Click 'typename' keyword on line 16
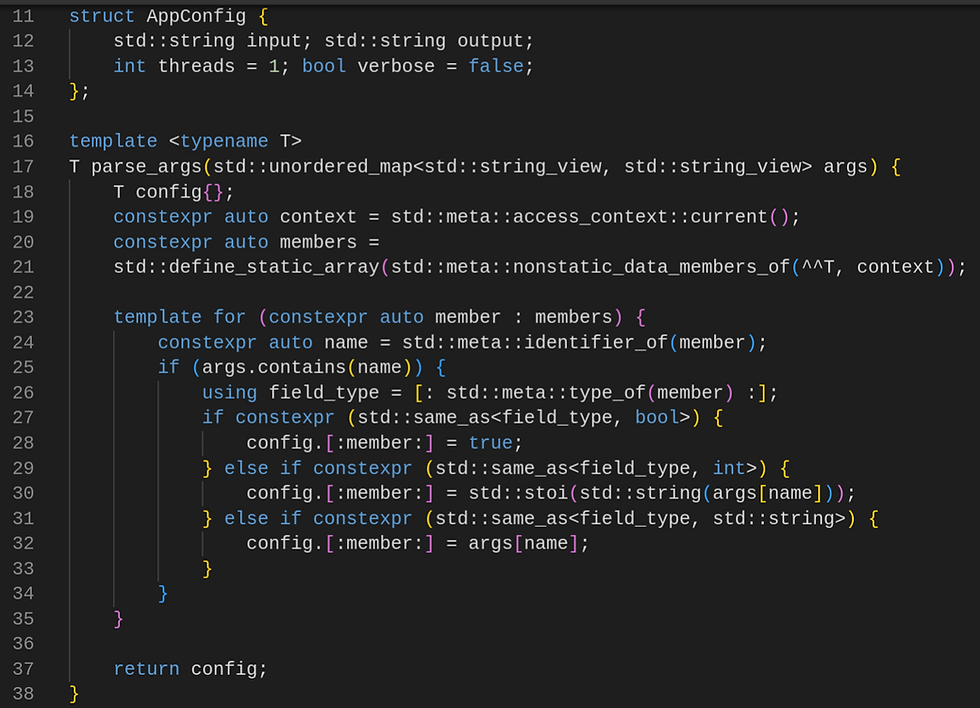 [x=224, y=141]
